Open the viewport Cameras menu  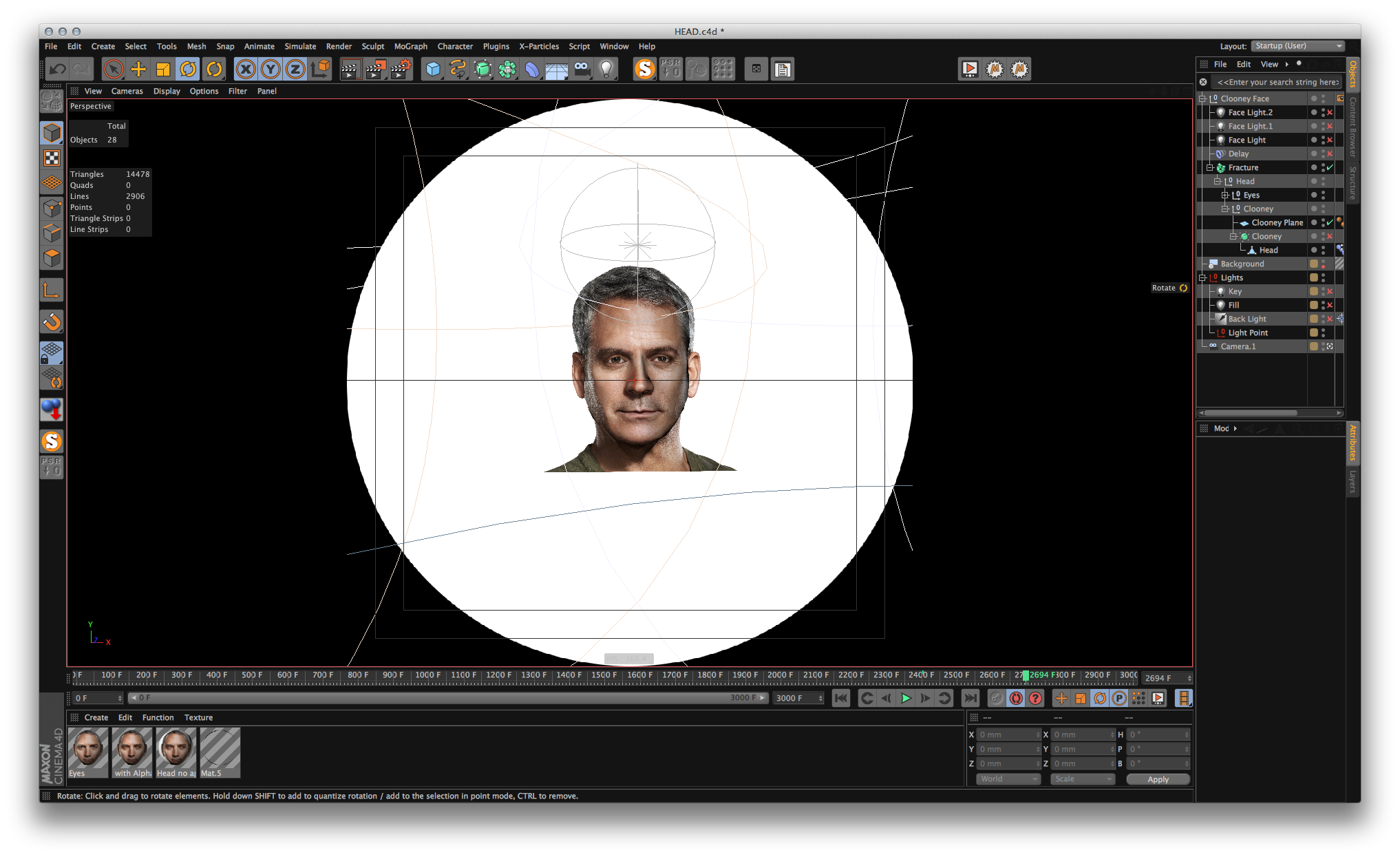[127, 91]
